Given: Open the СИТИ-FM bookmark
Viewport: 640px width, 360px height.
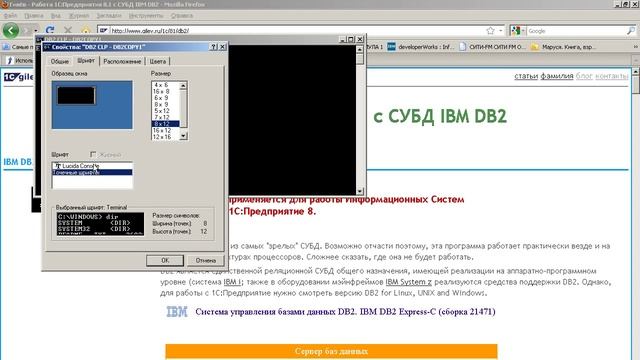Looking at the screenshot, I should tap(491, 47).
